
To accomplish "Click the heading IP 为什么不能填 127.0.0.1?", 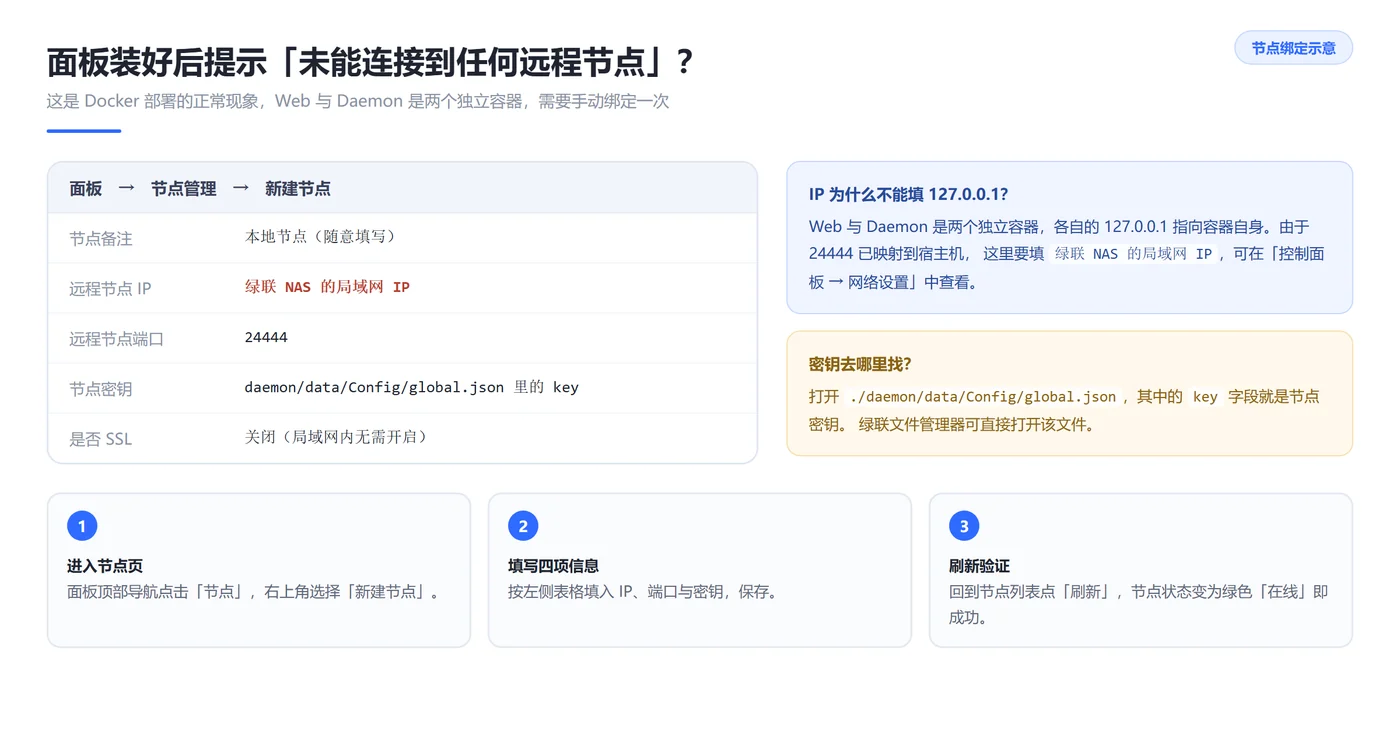I will click(908, 194).
